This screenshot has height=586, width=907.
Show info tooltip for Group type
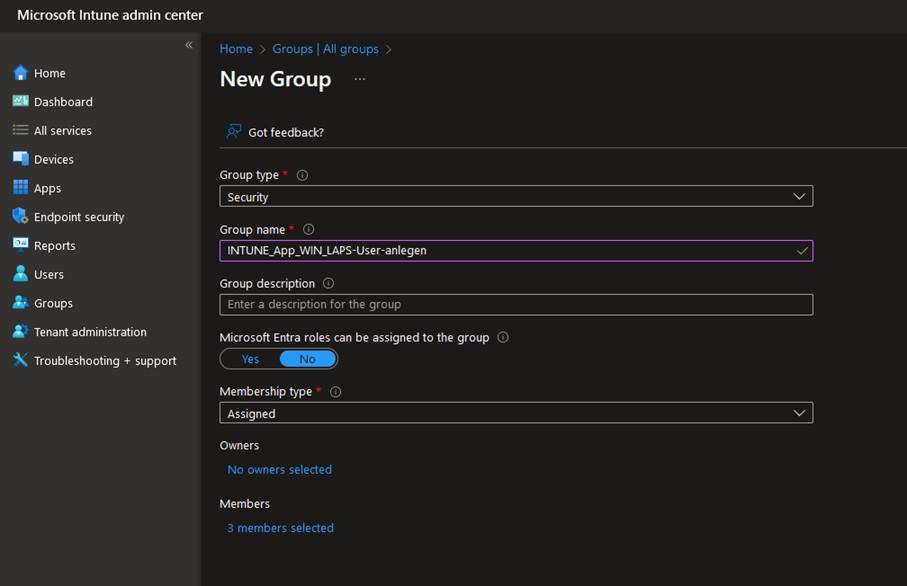point(302,175)
